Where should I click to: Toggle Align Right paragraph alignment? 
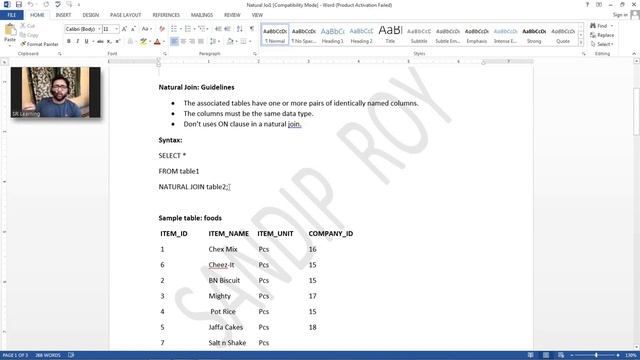click(x=192, y=41)
